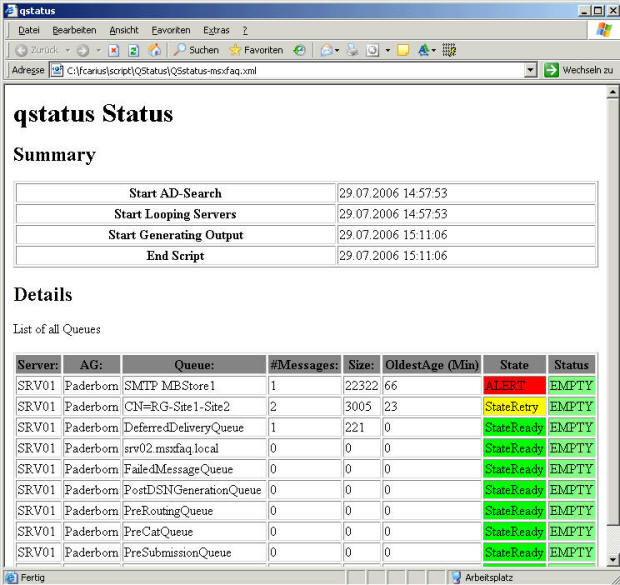Viewport: 620px width, 585px height.
Task: Click the size value 22322
Action: 361,386
